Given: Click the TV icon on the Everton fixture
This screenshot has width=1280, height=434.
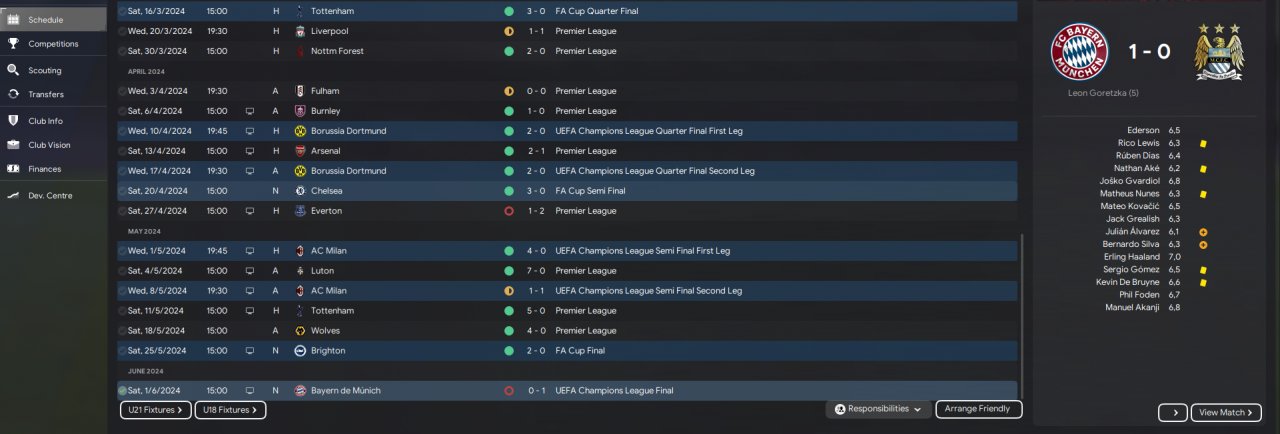Looking at the screenshot, I should (249, 211).
